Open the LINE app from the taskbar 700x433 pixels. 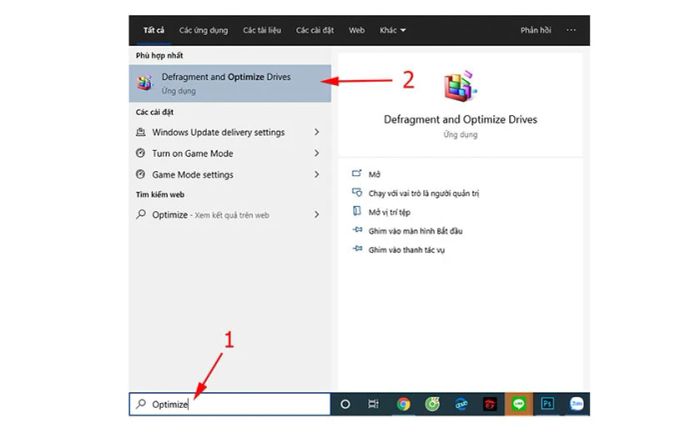[x=519, y=404]
